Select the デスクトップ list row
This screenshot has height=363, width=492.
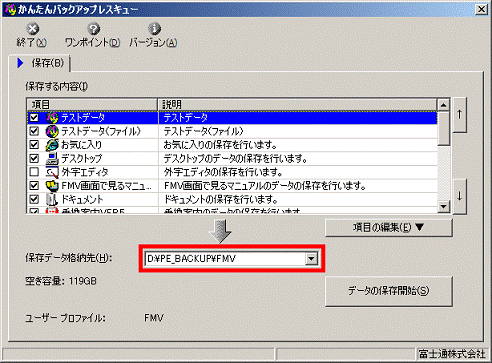click(232, 159)
